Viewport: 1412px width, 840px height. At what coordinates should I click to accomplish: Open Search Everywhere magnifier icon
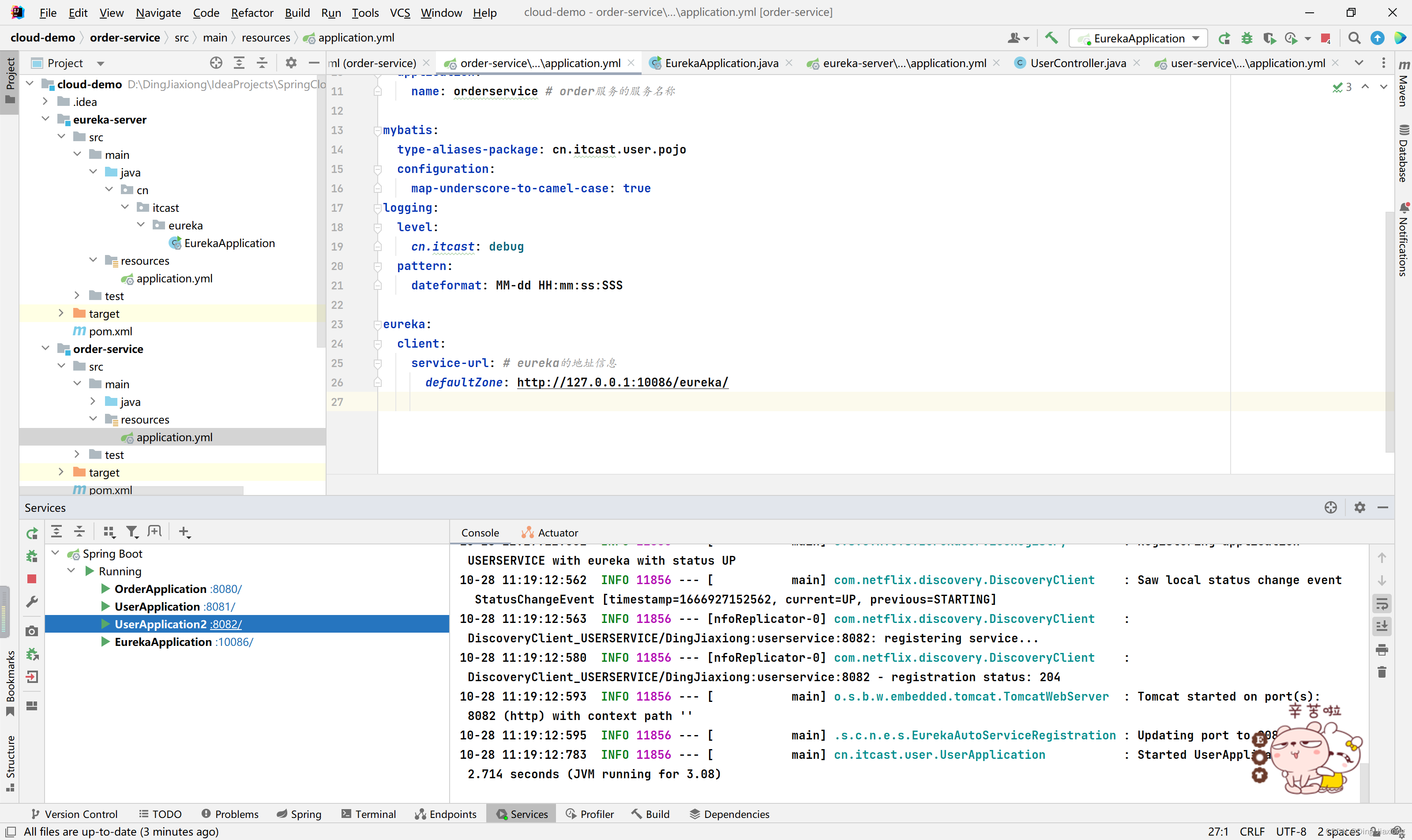pyautogui.click(x=1354, y=38)
